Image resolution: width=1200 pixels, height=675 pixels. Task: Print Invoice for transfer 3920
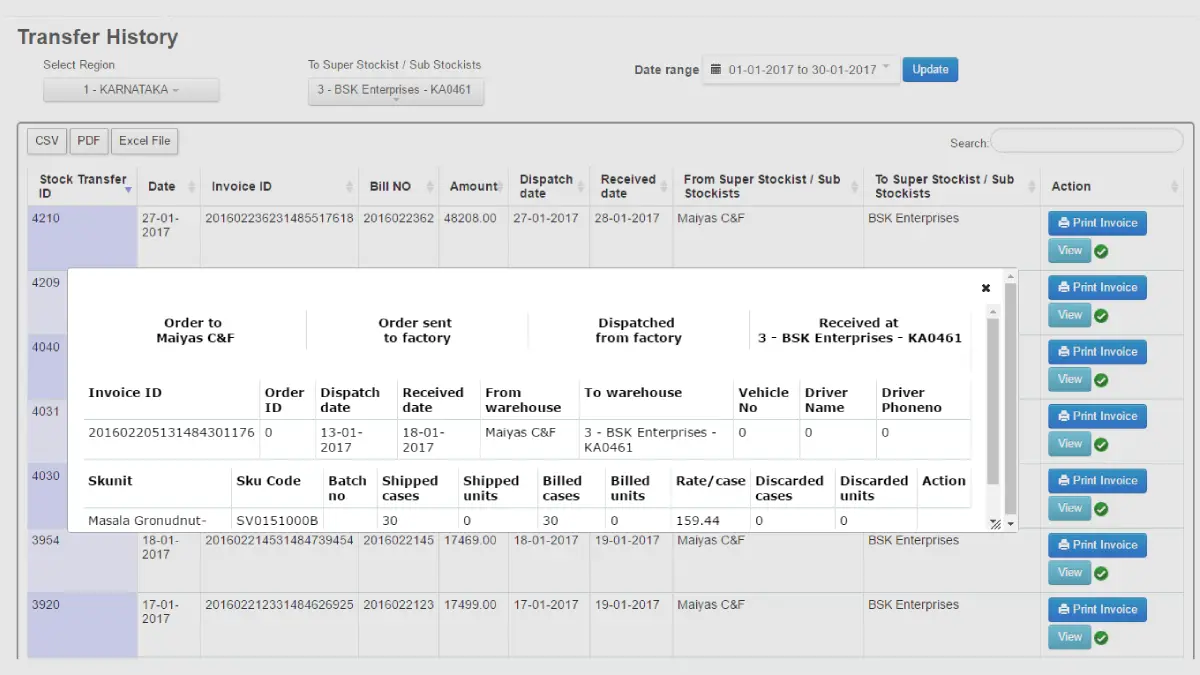click(1097, 609)
